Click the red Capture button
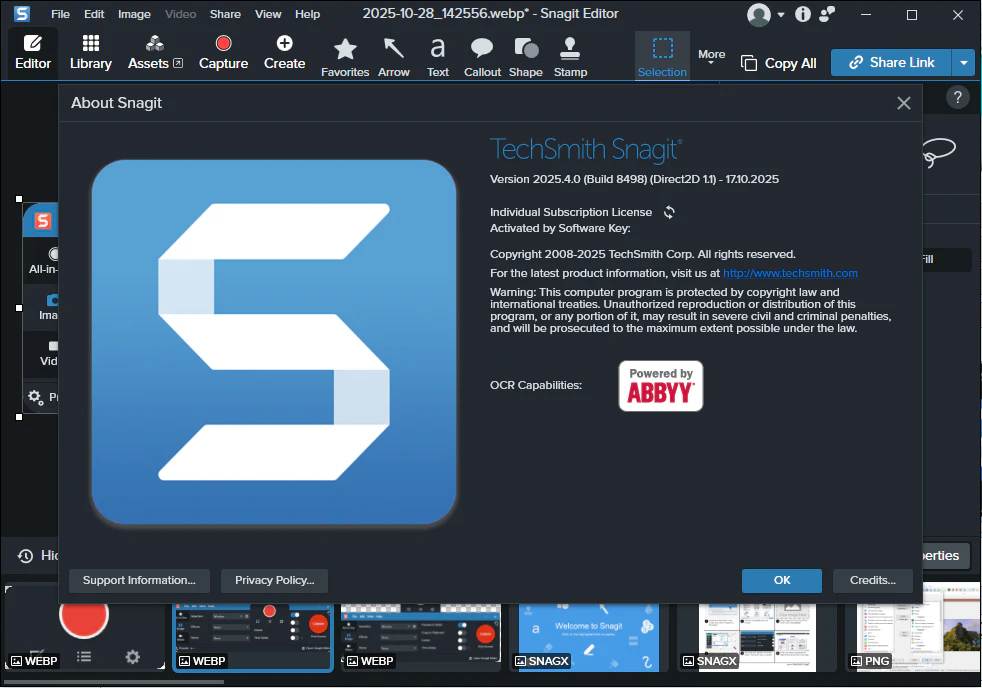 coord(223,53)
